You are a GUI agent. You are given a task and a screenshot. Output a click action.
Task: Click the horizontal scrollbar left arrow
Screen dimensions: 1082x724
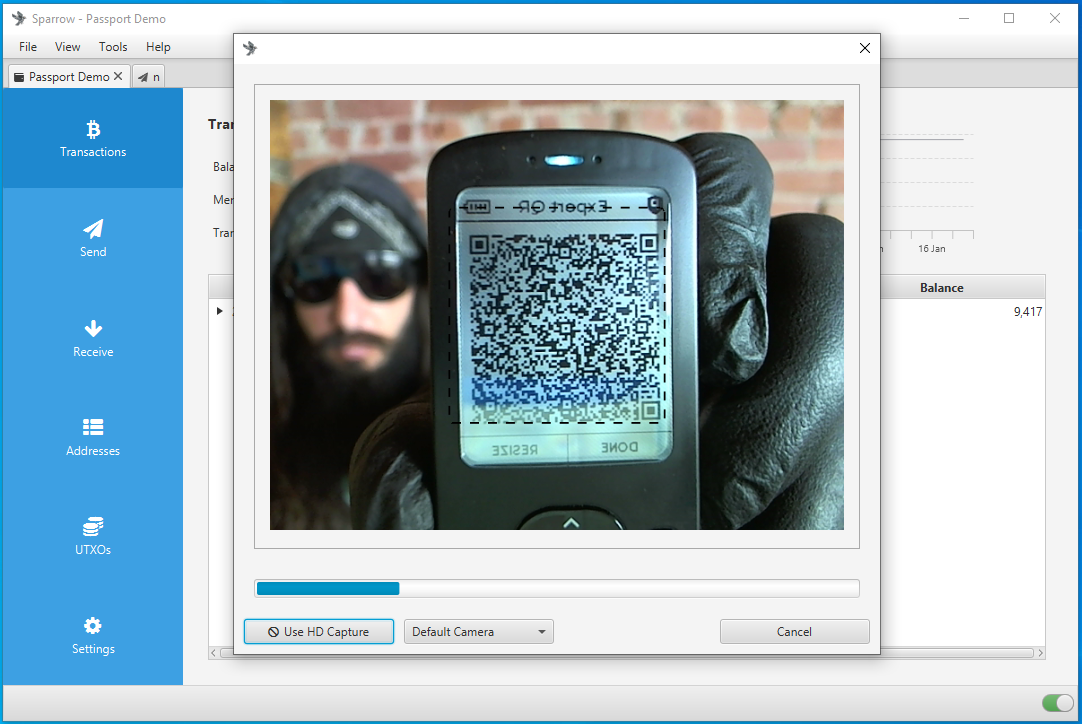pos(214,653)
